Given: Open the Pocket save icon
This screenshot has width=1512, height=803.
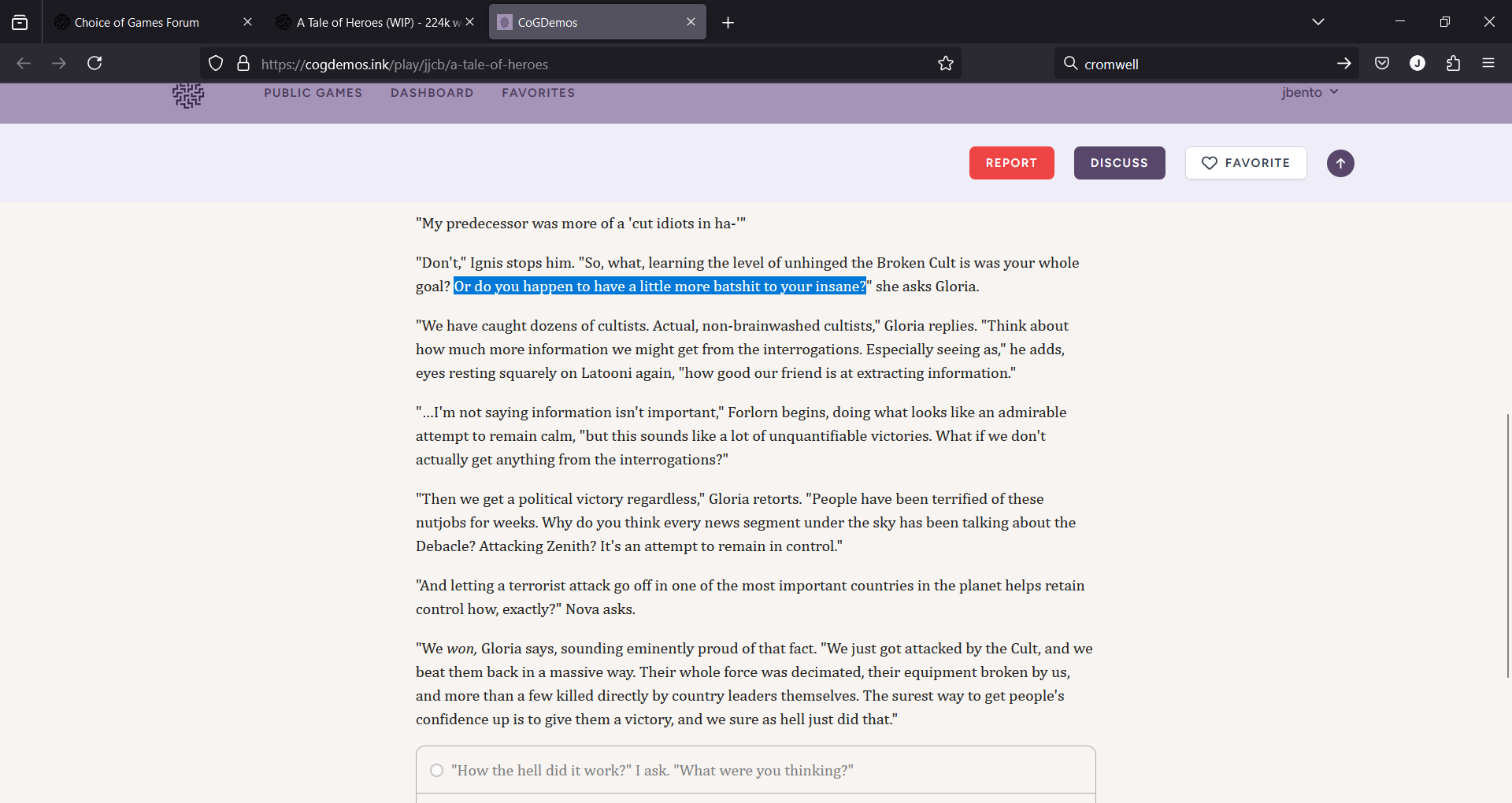Looking at the screenshot, I should [x=1382, y=64].
